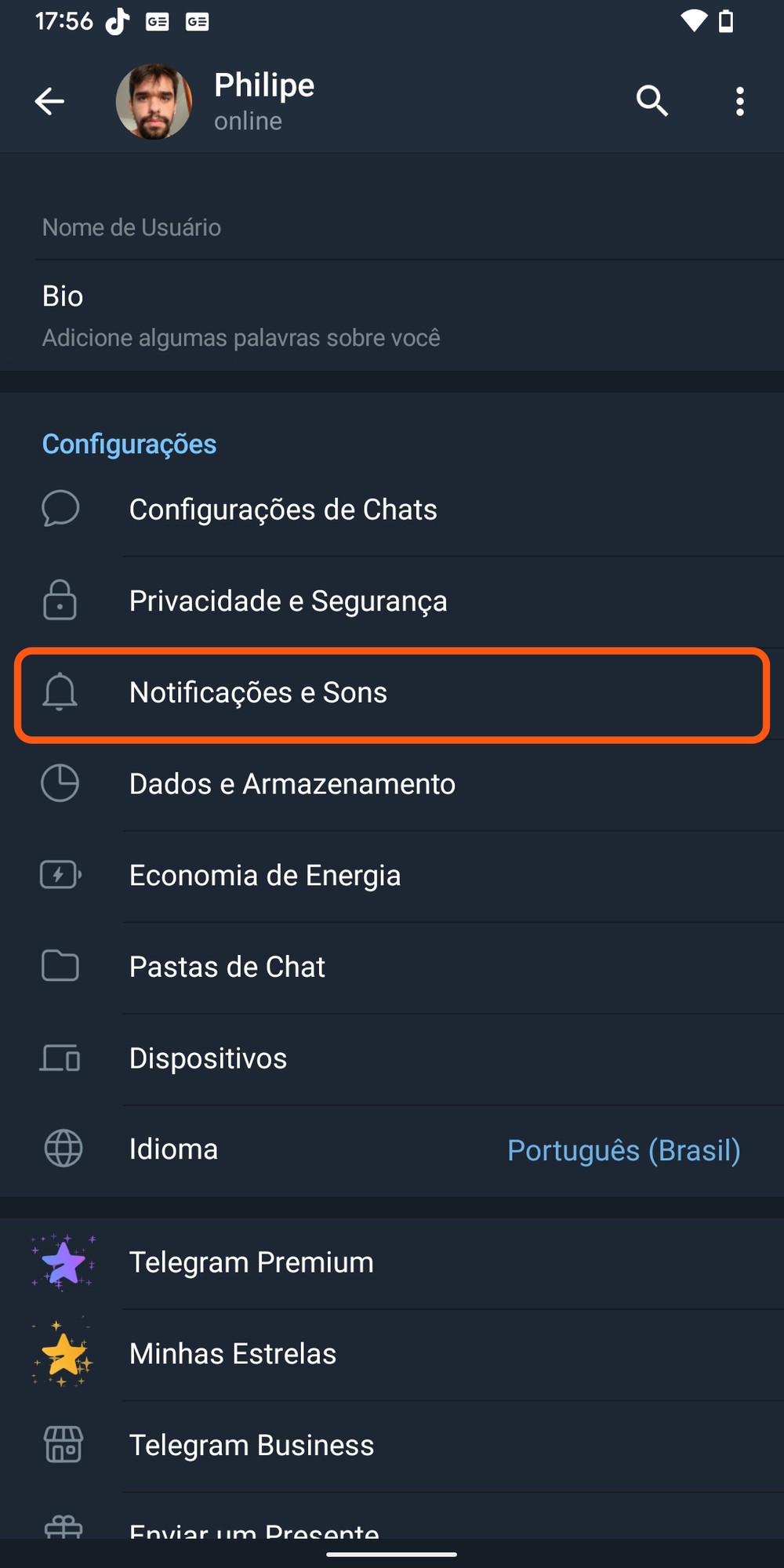Open Dados e Armazenamento settings
The image size is (784, 1568).
[x=292, y=784]
